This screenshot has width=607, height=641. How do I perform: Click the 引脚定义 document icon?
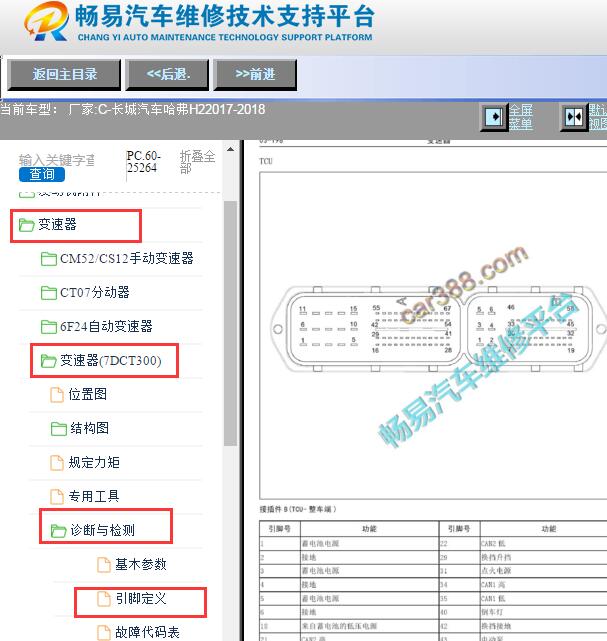pos(104,599)
